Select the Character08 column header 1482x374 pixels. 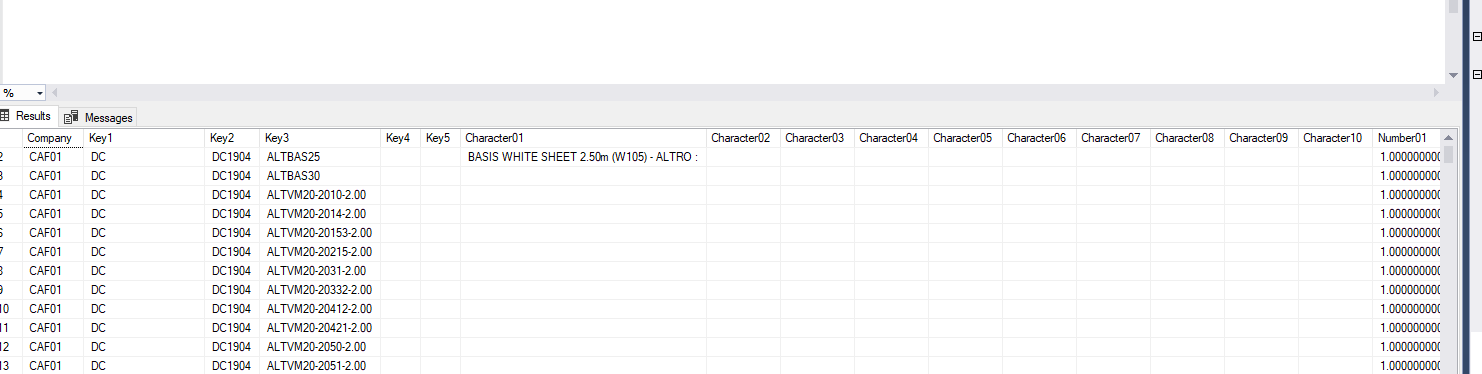coord(1187,138)
